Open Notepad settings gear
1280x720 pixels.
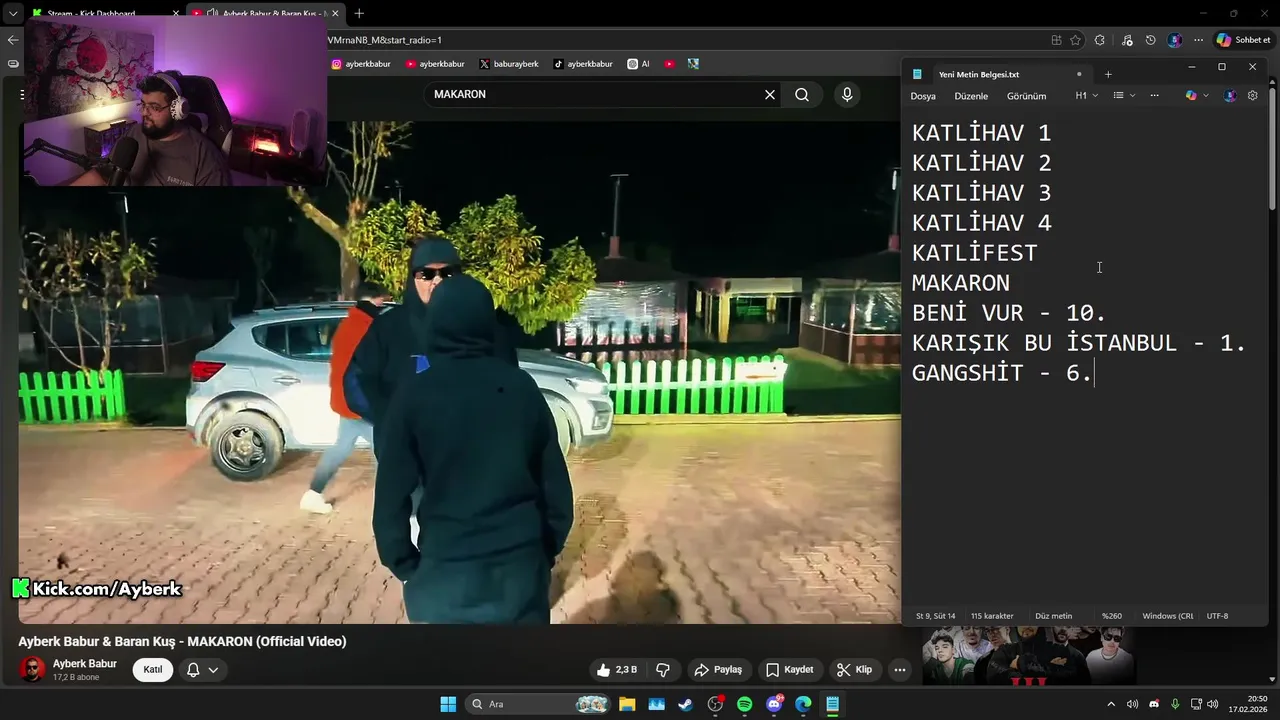(x=1252, y=96)
